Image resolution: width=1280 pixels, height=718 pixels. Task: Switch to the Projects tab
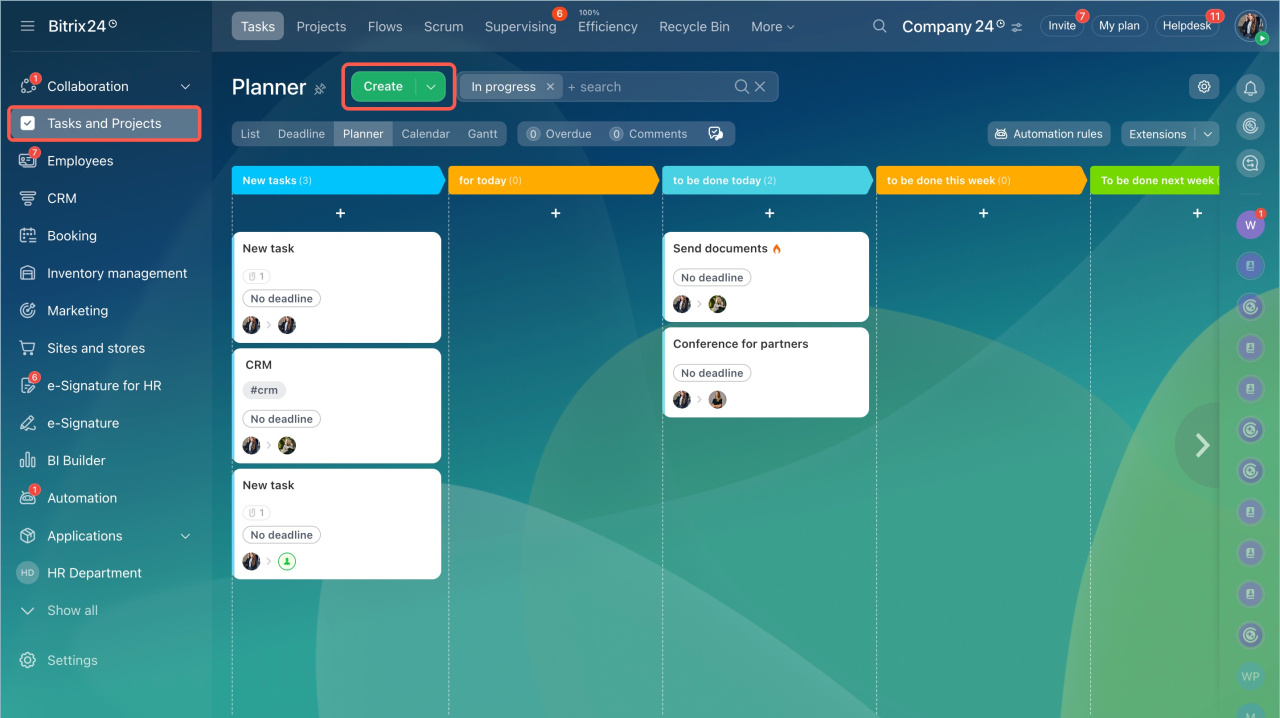pos(321,27)
